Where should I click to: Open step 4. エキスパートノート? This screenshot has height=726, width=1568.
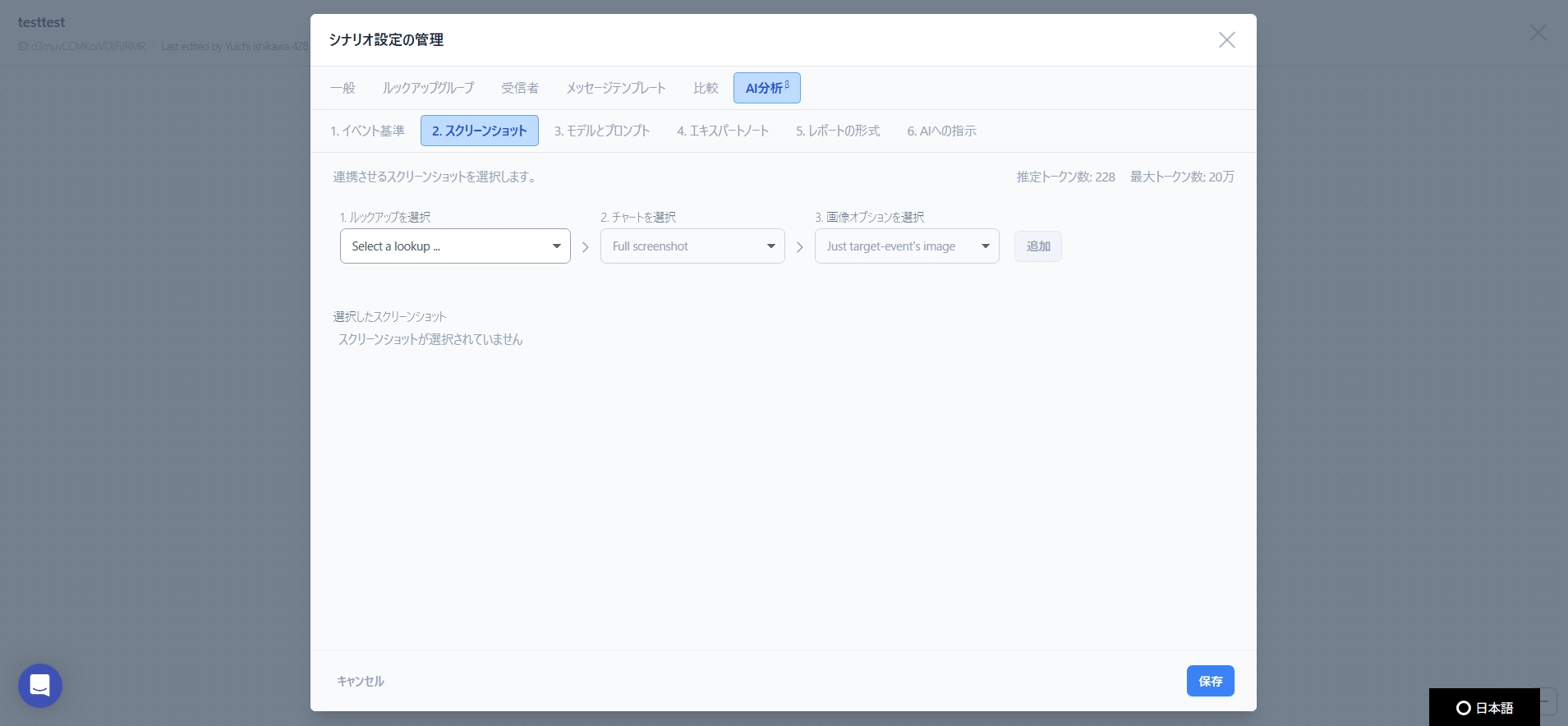[723, 131]
